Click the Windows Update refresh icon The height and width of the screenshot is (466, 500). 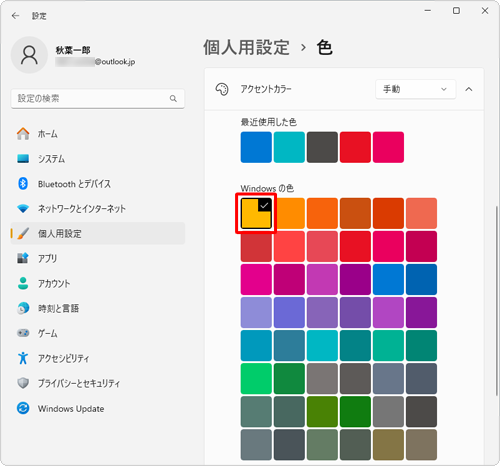(23, 408)
